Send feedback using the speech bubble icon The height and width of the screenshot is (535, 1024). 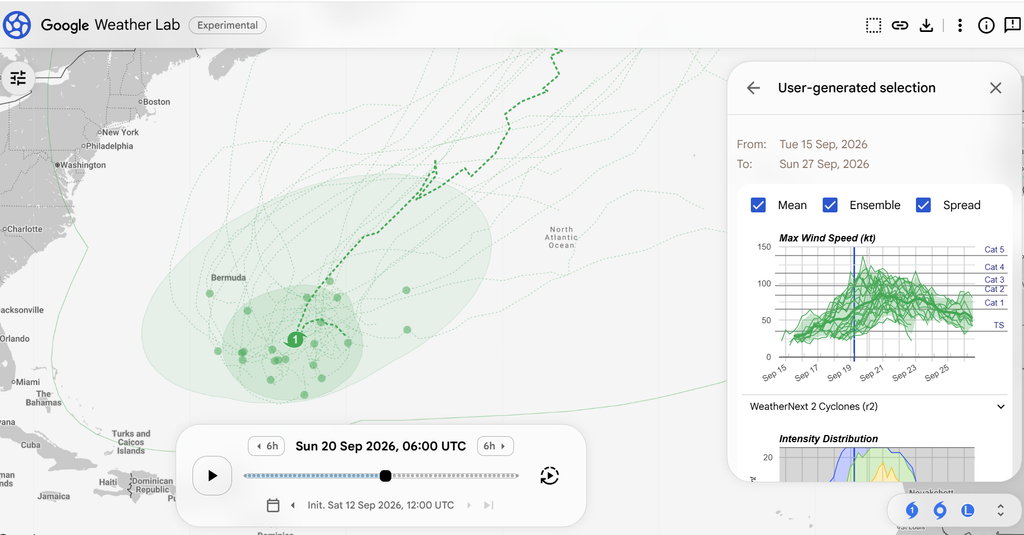pos(1012,25)
